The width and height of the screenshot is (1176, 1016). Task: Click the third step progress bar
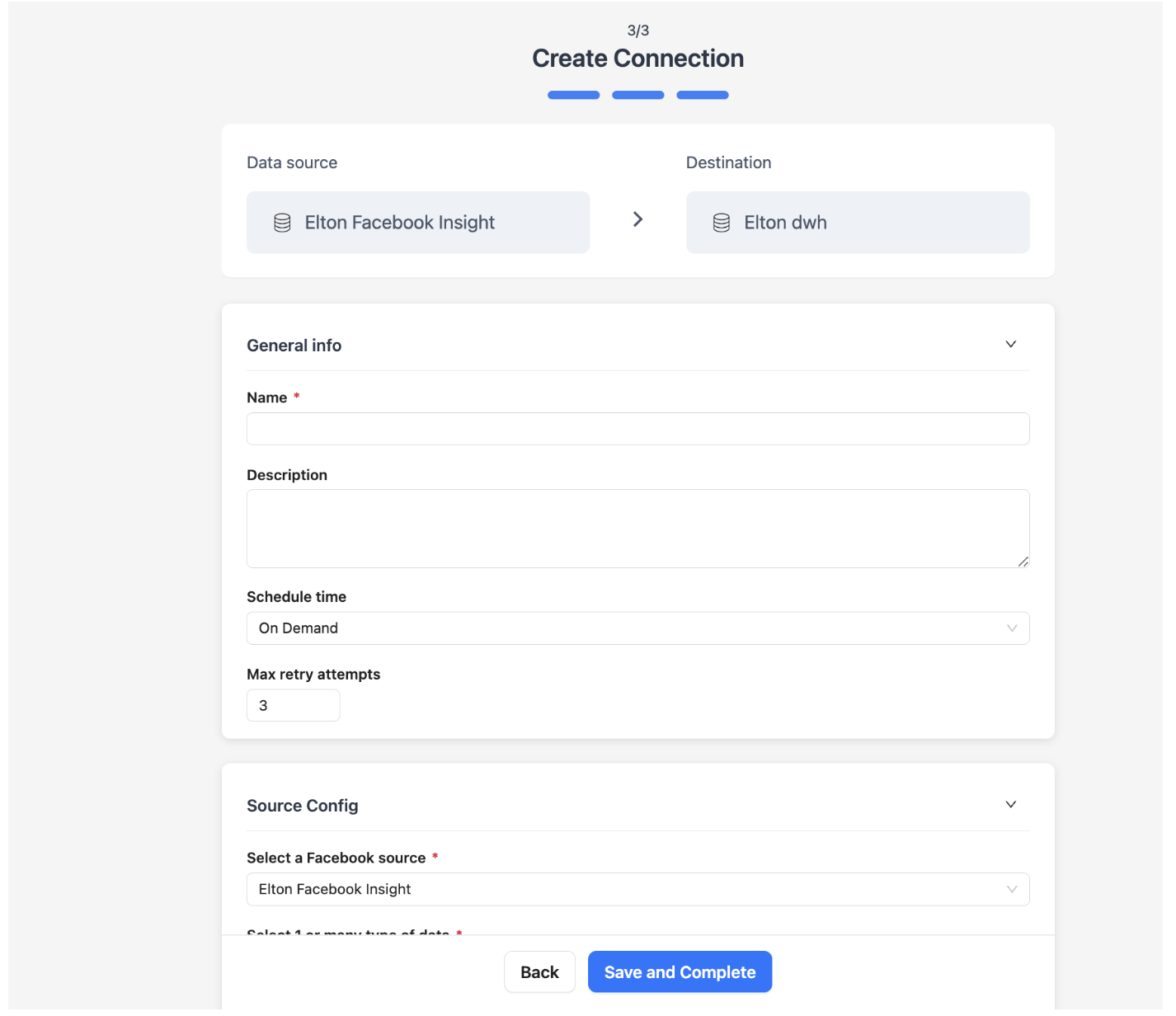coord(702,96)
